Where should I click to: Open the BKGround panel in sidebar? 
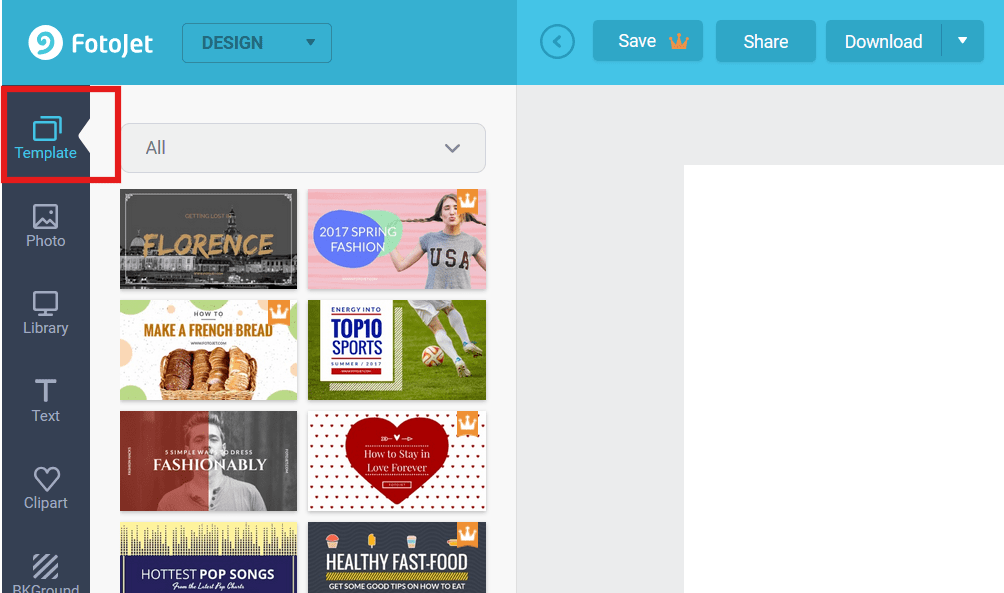point(46,574)
